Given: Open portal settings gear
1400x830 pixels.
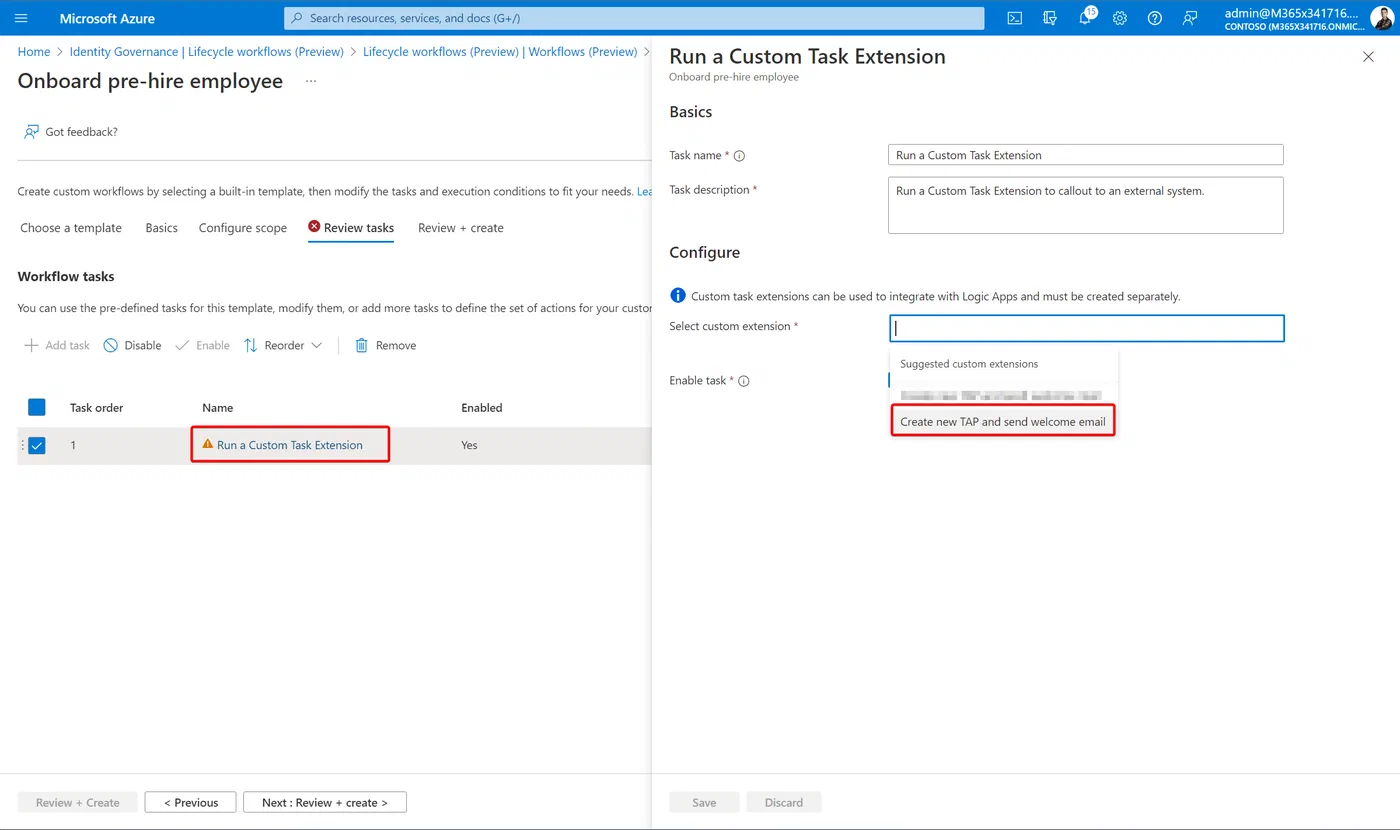Looking at the screenshot, I should pos(1120,18).
